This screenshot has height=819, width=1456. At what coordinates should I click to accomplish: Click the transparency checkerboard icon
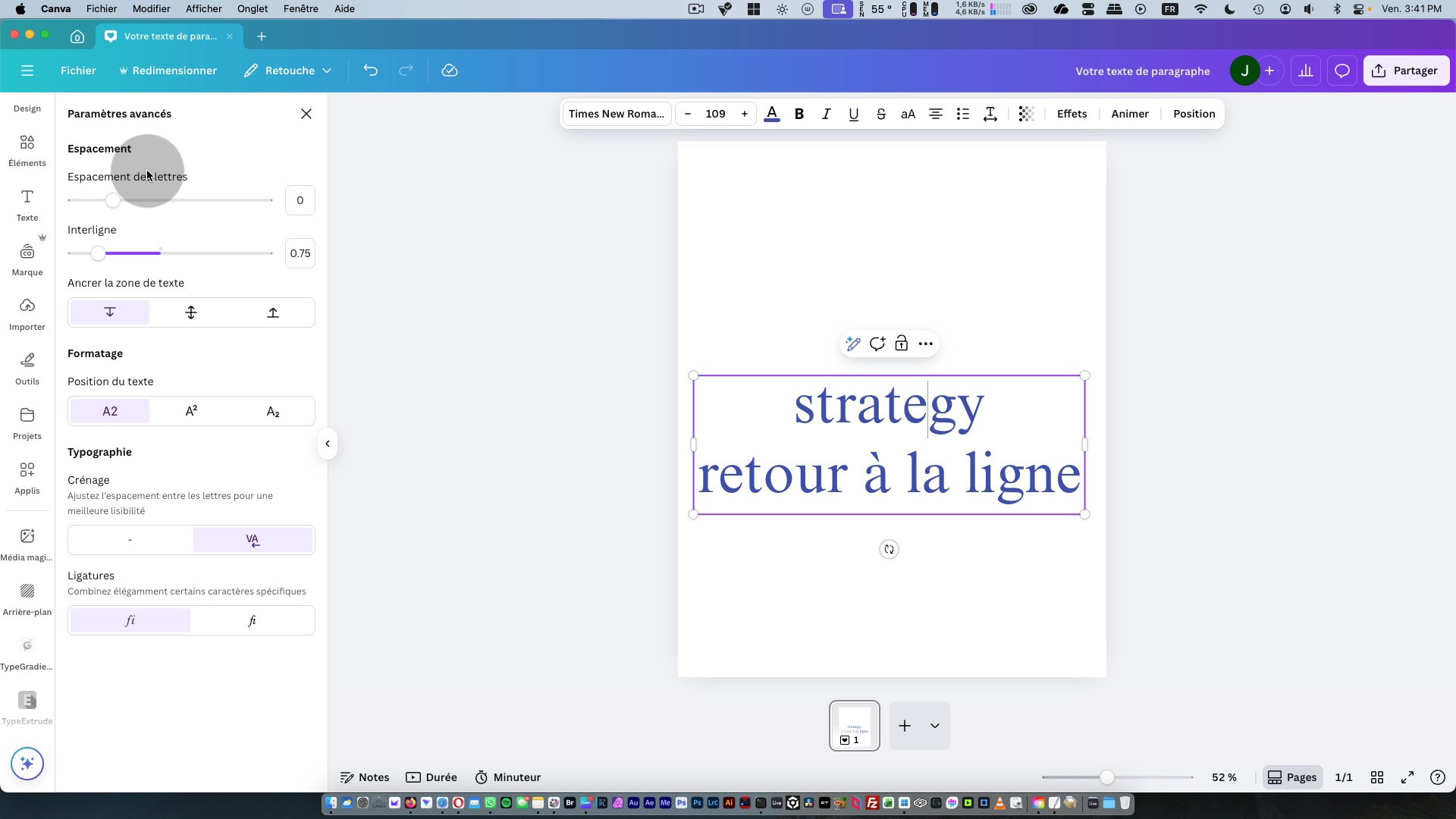(x=1025, y=114)
